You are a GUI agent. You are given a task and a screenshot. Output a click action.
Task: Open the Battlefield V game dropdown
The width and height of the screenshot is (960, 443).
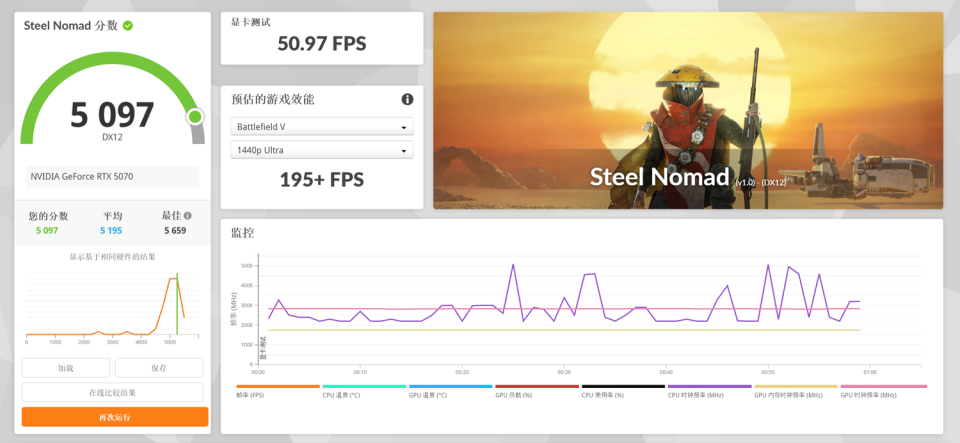tap(322, 127)
